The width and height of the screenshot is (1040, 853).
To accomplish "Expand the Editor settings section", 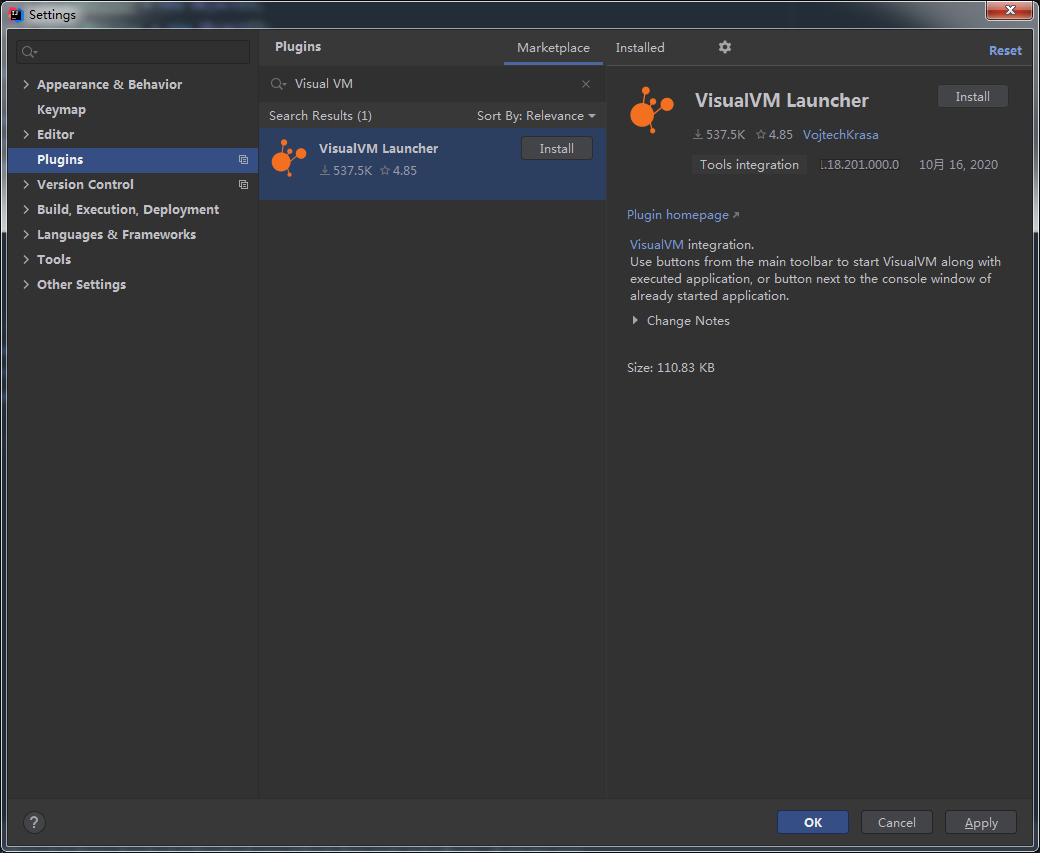I will tap(26, 134).
